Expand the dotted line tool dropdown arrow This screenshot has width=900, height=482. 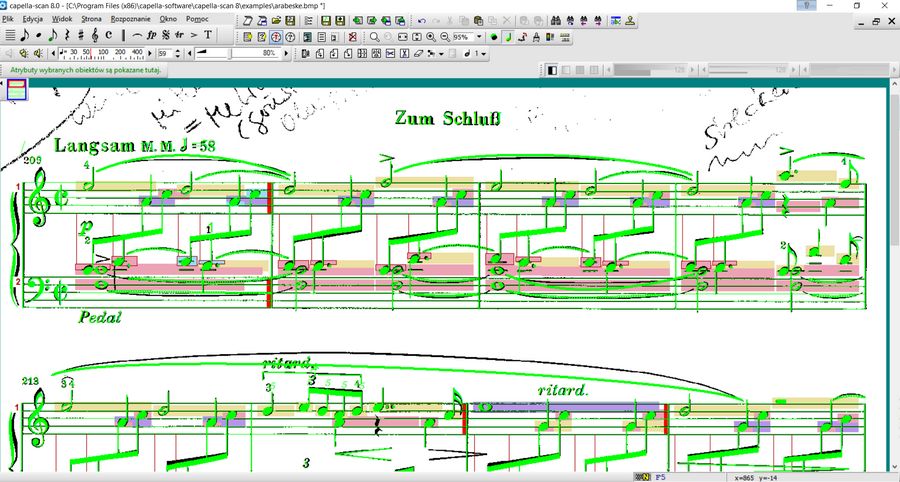point(441,54)
